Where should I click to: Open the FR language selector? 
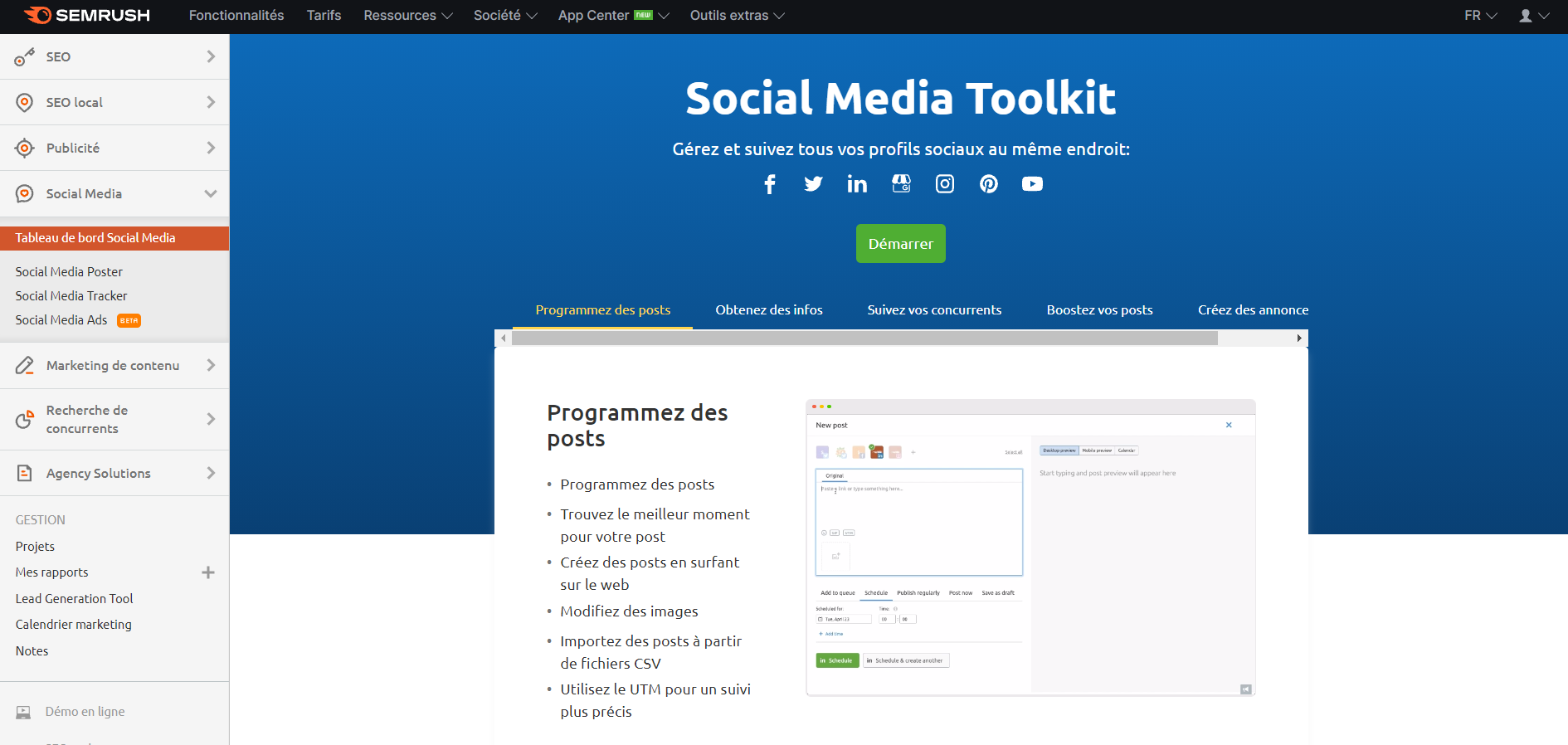coord(1481,16)
